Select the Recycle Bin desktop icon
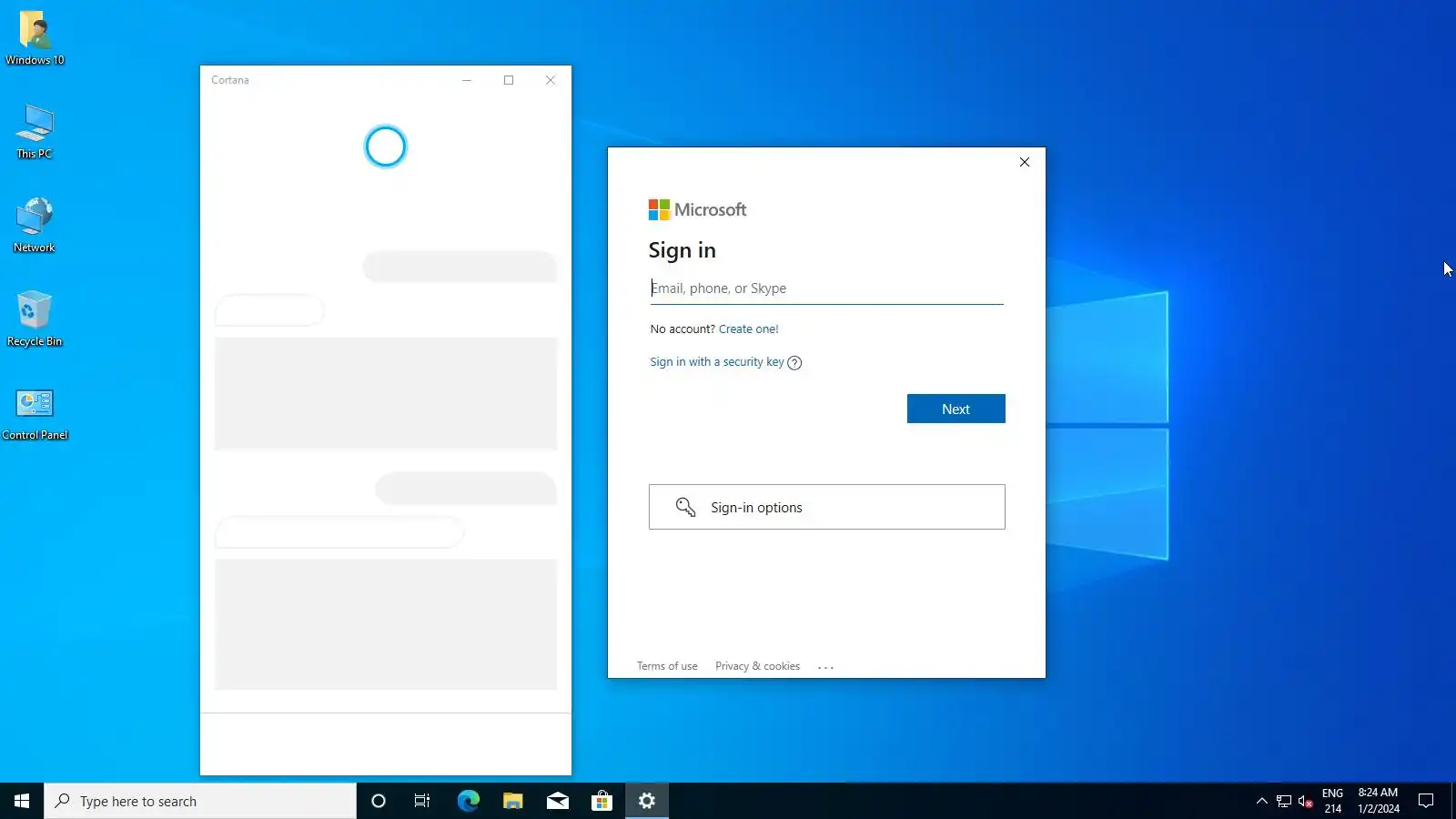Viewport: 1456px width, 819px height. 35,319
